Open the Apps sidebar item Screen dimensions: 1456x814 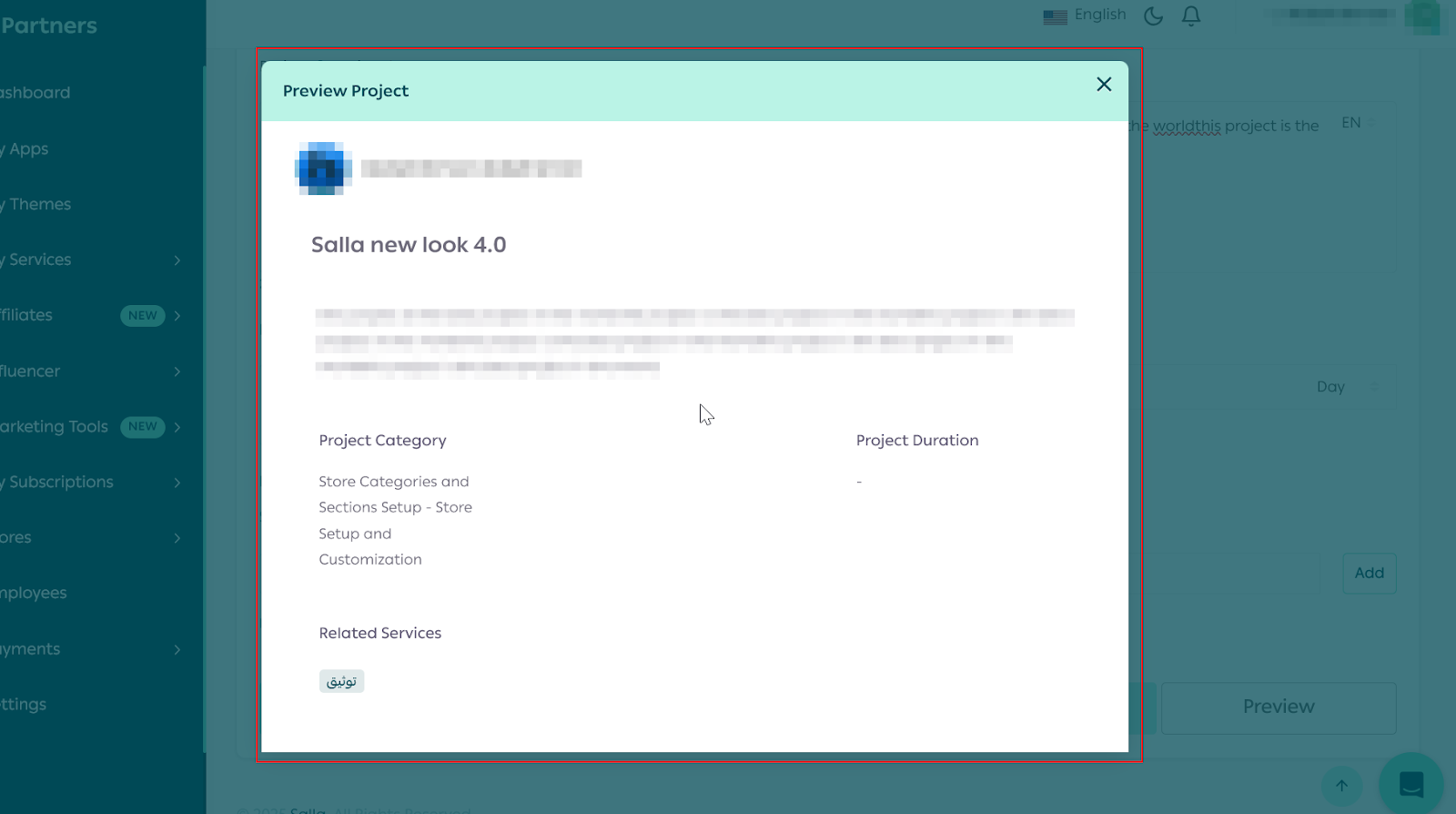29,149
